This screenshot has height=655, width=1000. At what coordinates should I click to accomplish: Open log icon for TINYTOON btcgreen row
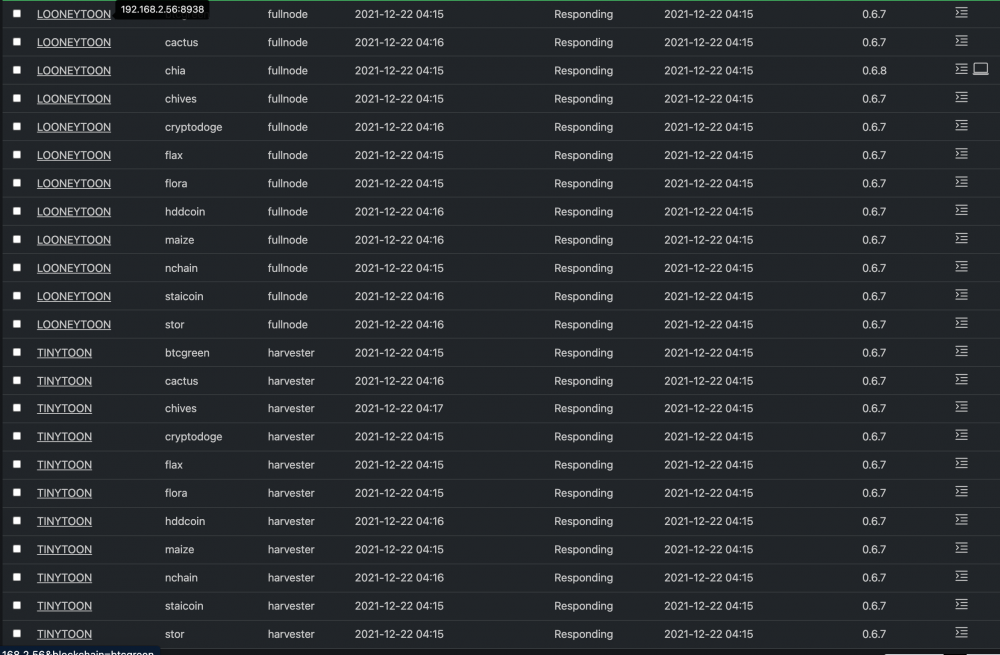[x=961, y=351]
